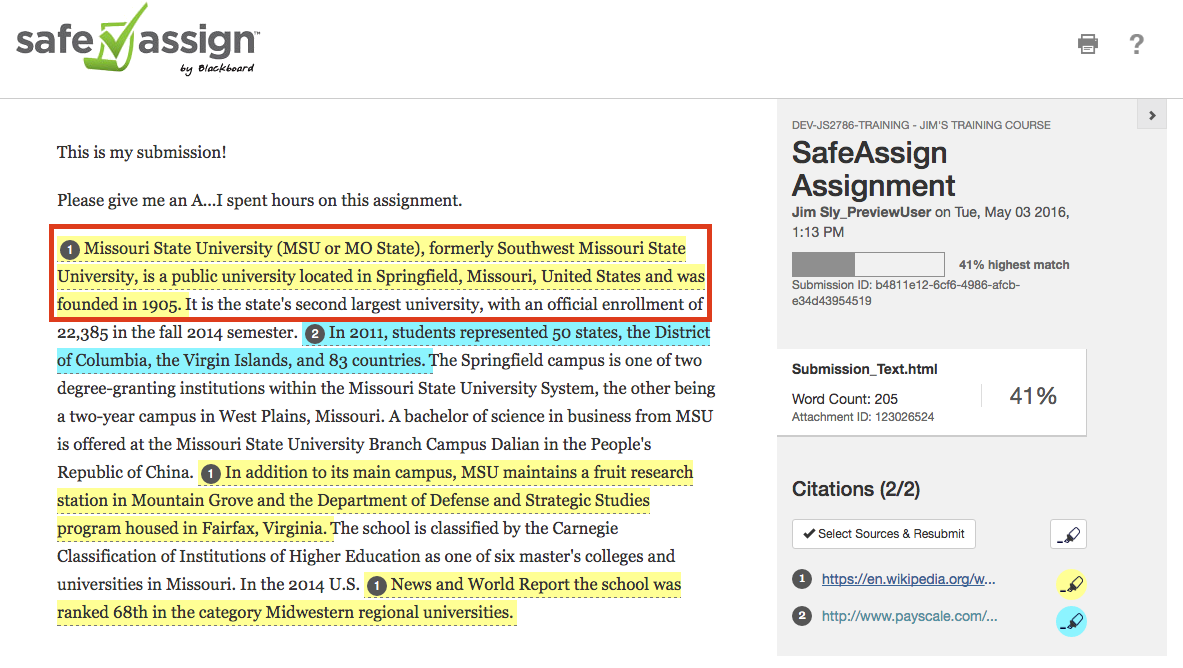
Task: Toggle yellow highlight for Wikipedia source
Action: tap(1071, 585)
